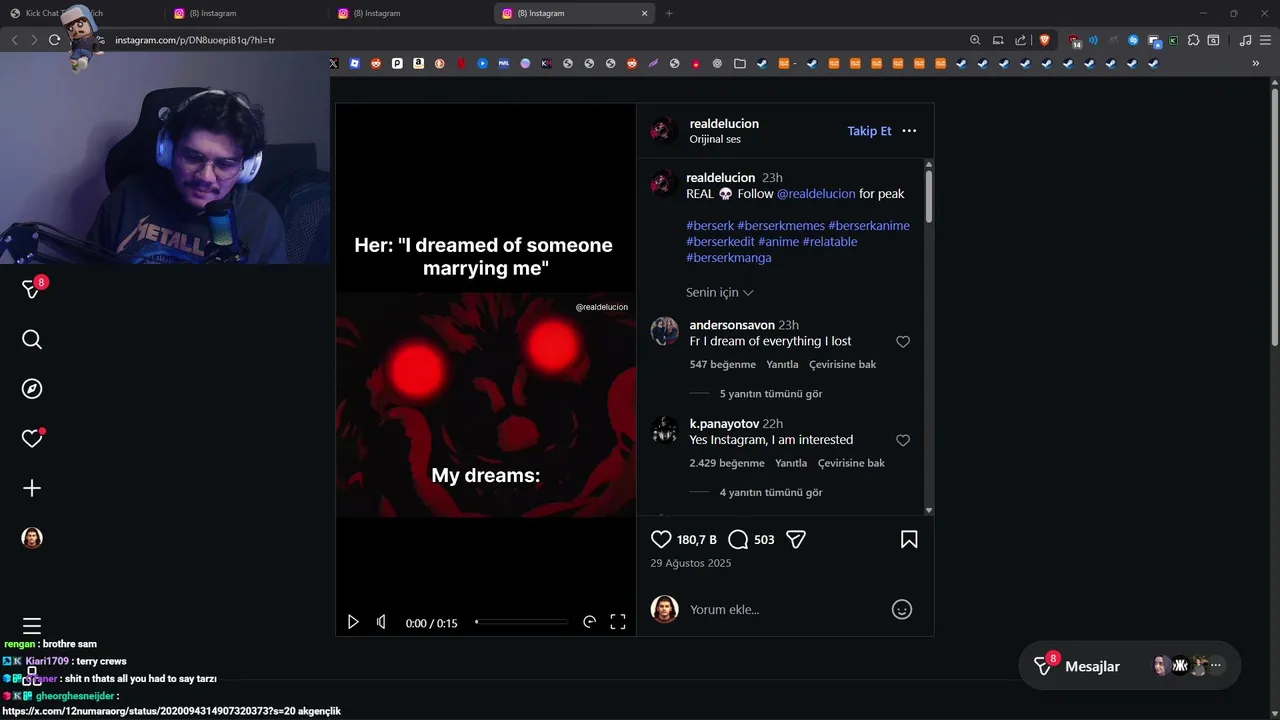Screen dimensions: 1280x720
Task: Open the #relatable hashtag link
Action: [830, 241]
